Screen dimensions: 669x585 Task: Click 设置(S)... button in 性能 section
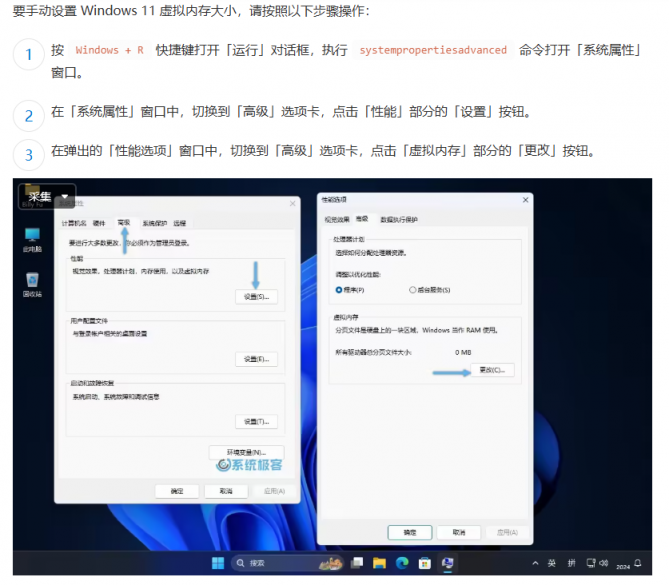tap(254, 297)
